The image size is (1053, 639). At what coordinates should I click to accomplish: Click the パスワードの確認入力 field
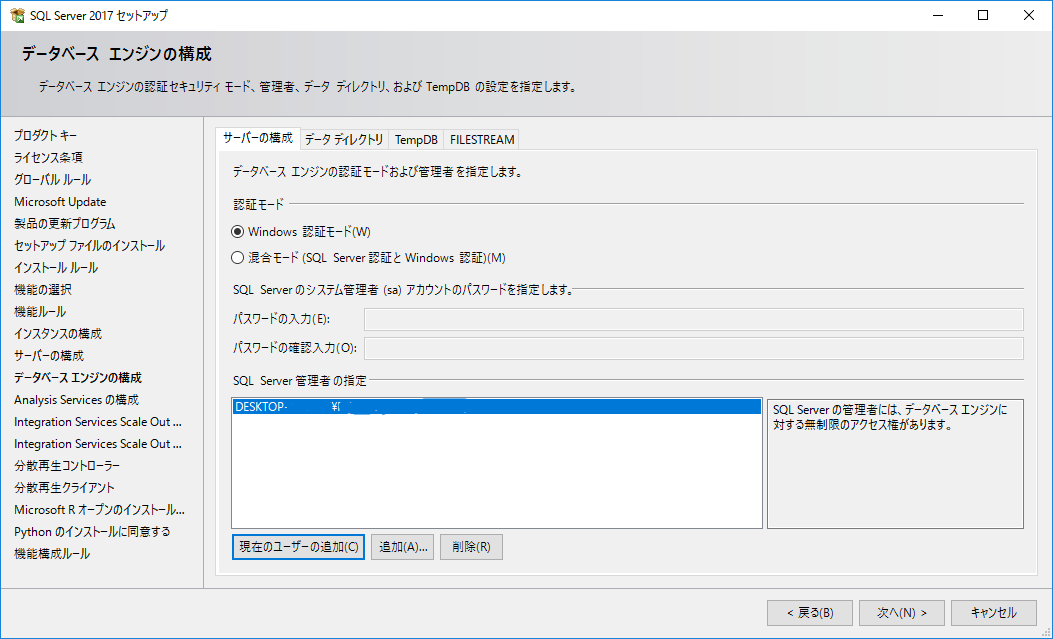[x=693, y=348]
